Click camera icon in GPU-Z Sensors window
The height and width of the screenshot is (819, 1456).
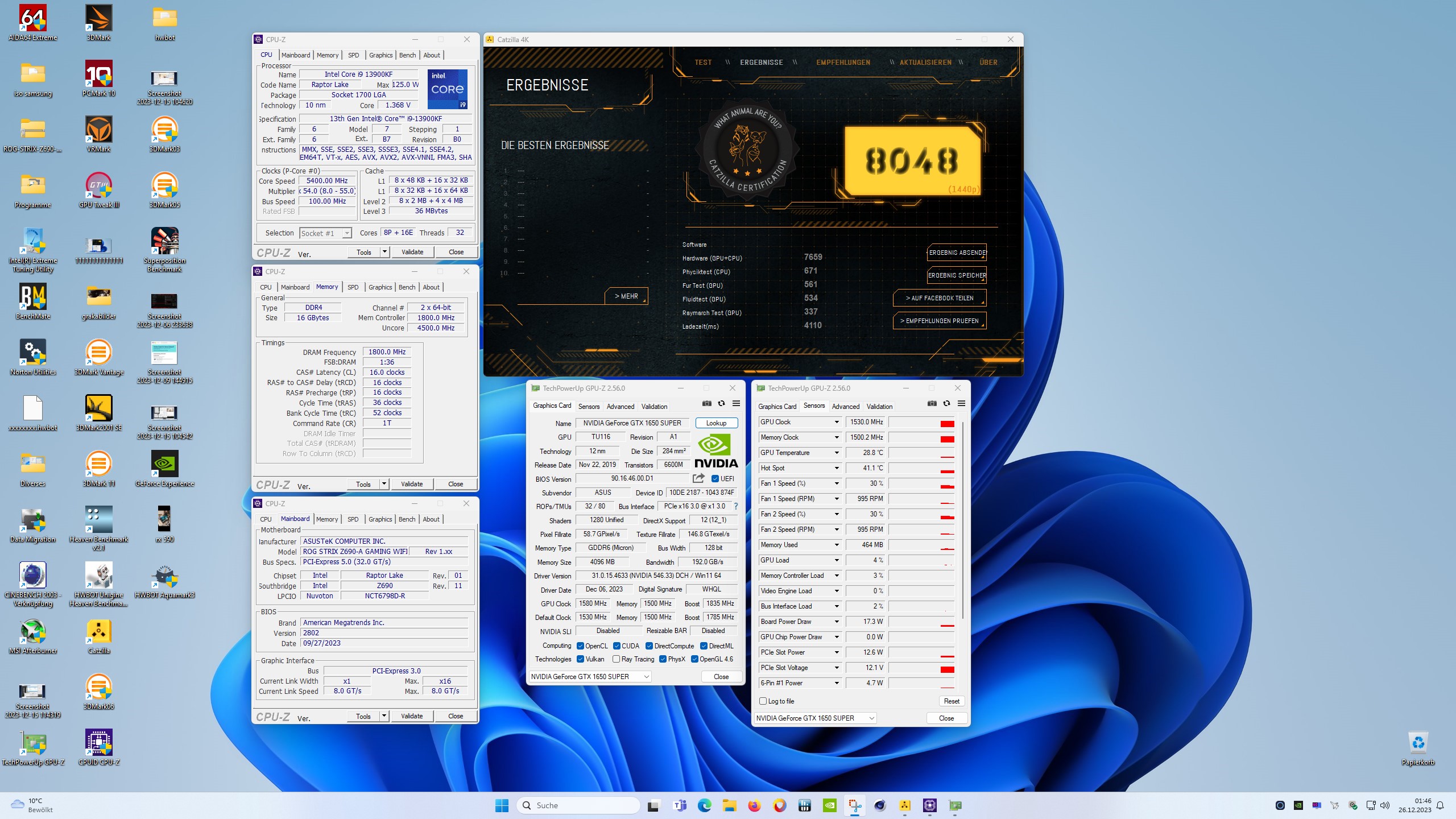tap(932, 404)
